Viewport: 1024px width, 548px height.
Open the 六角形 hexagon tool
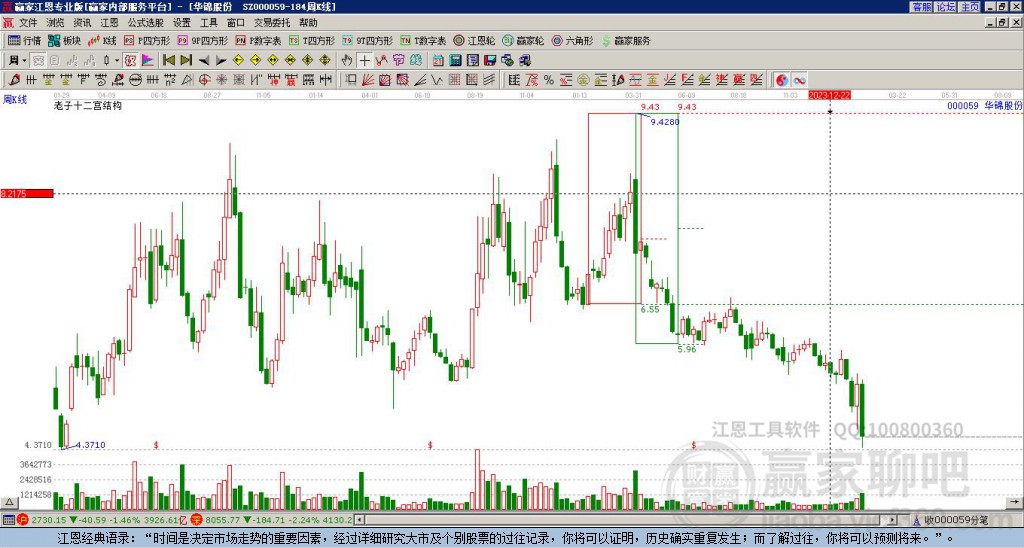click(x=572, y=40)
